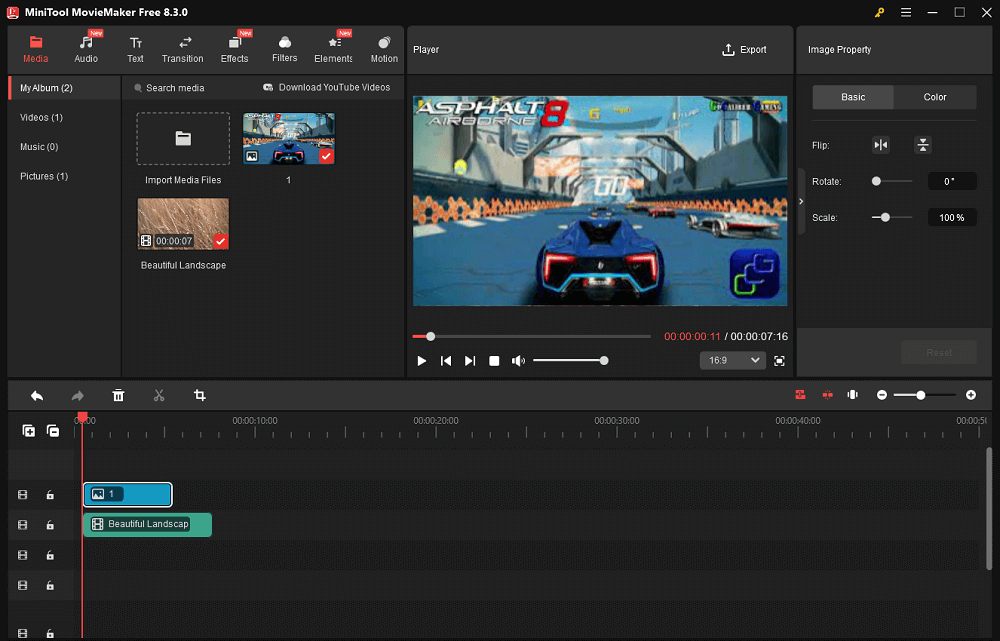Screen dimensions: 1000x641
Task: Open the Elements tab
Action: click(x=333, y=49)
